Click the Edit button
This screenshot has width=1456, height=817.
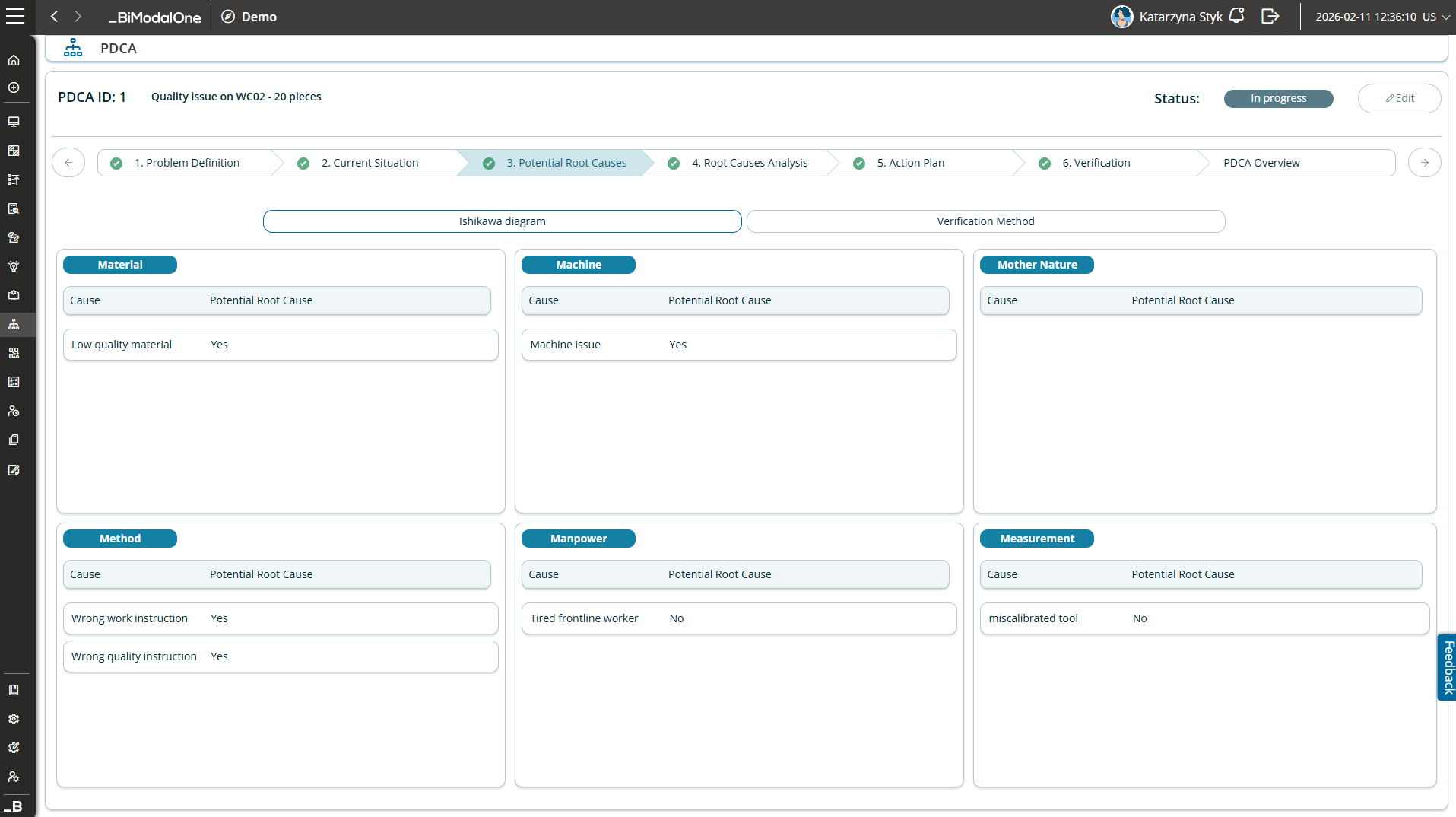click(x=1399, y=98)
